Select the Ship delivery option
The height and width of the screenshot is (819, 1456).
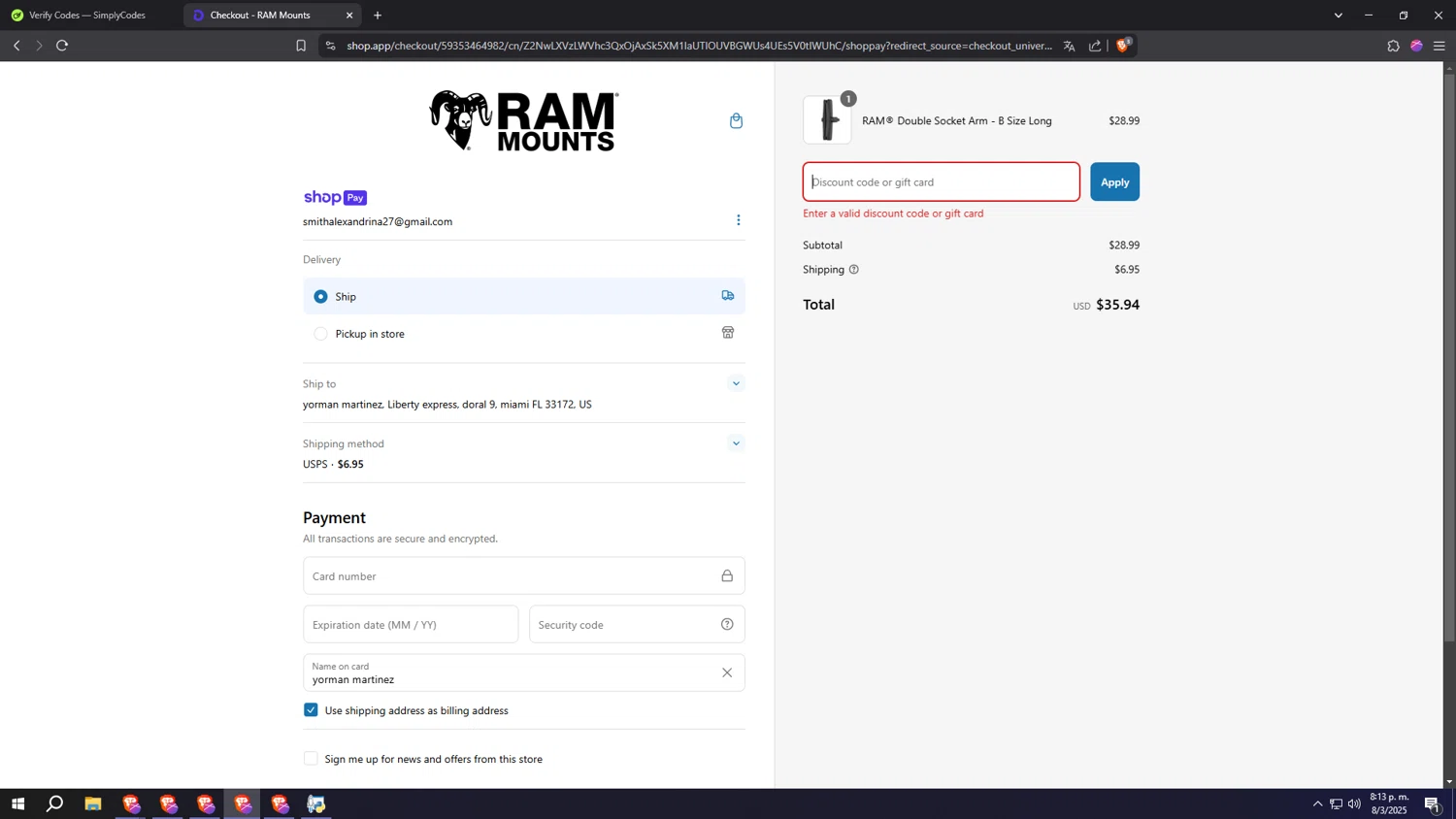tap(524, 296)
